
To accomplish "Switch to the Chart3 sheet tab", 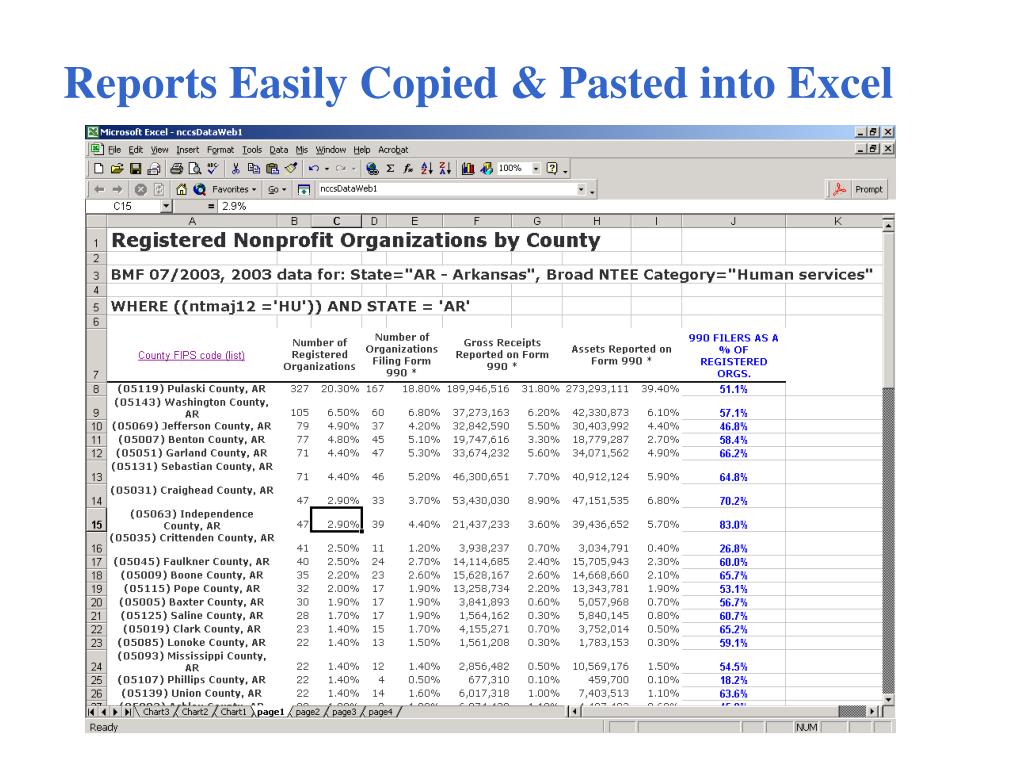I will point(155,712).
